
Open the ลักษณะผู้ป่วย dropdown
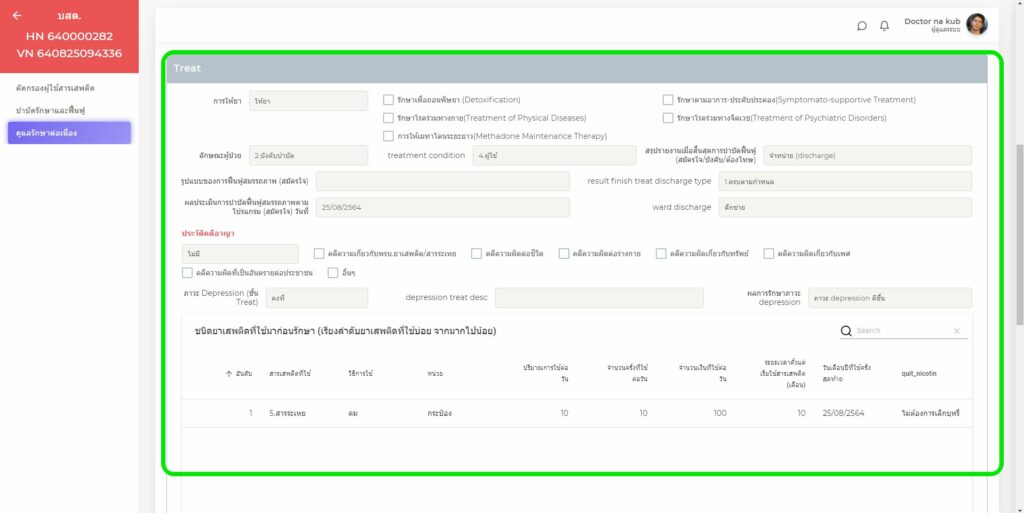point(308,156)
